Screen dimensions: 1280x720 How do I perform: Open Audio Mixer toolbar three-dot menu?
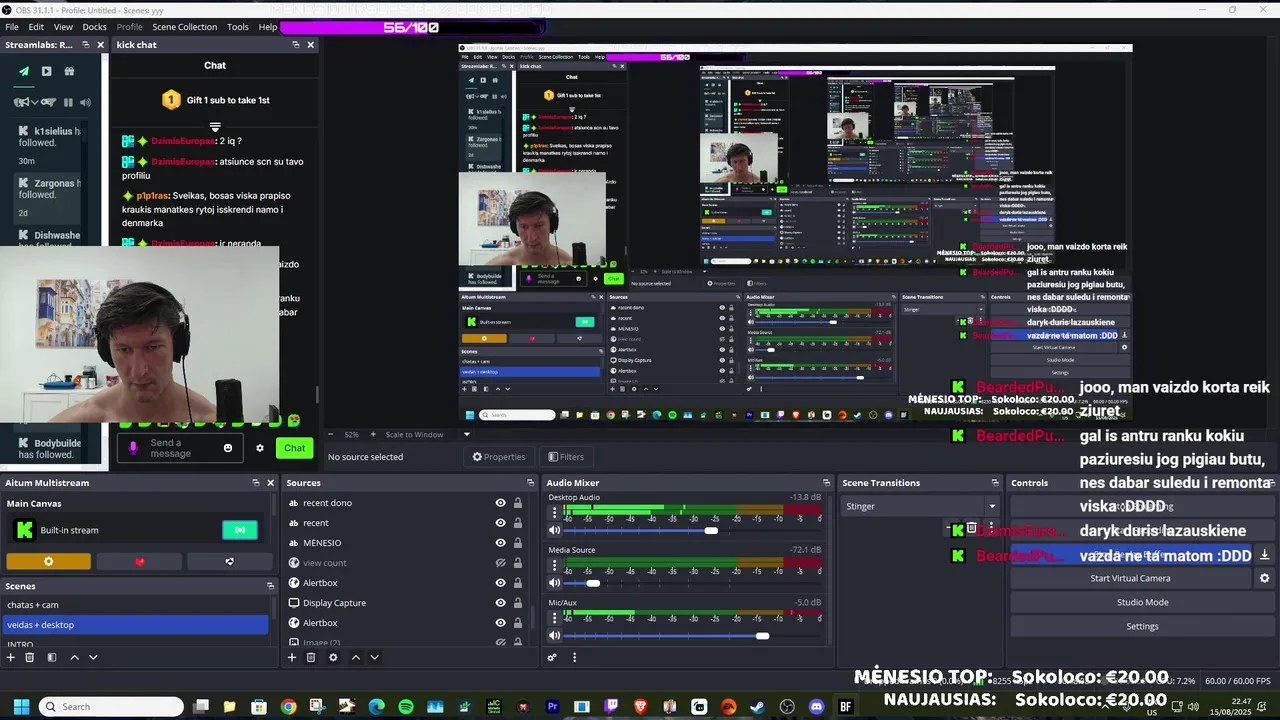point(574,657)
